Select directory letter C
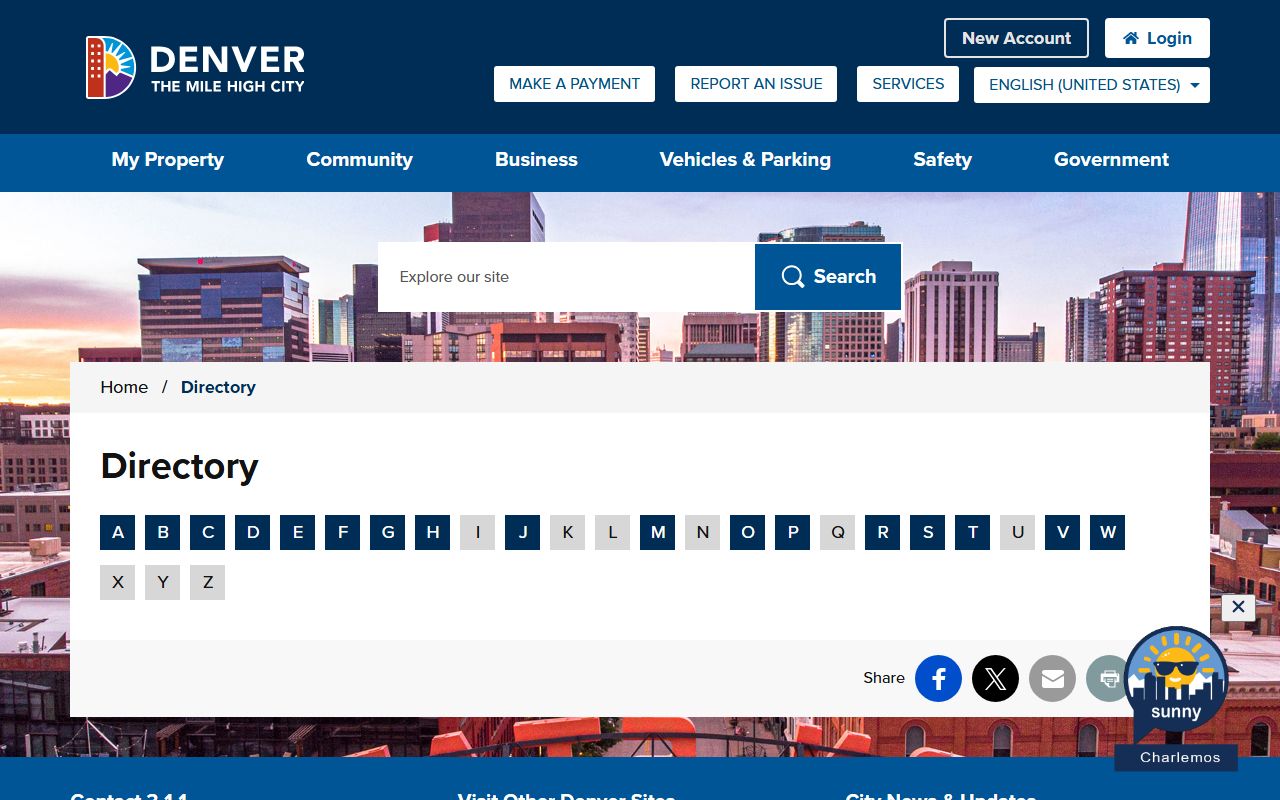Screen dimensions: 1280x800 coord(207,532)
